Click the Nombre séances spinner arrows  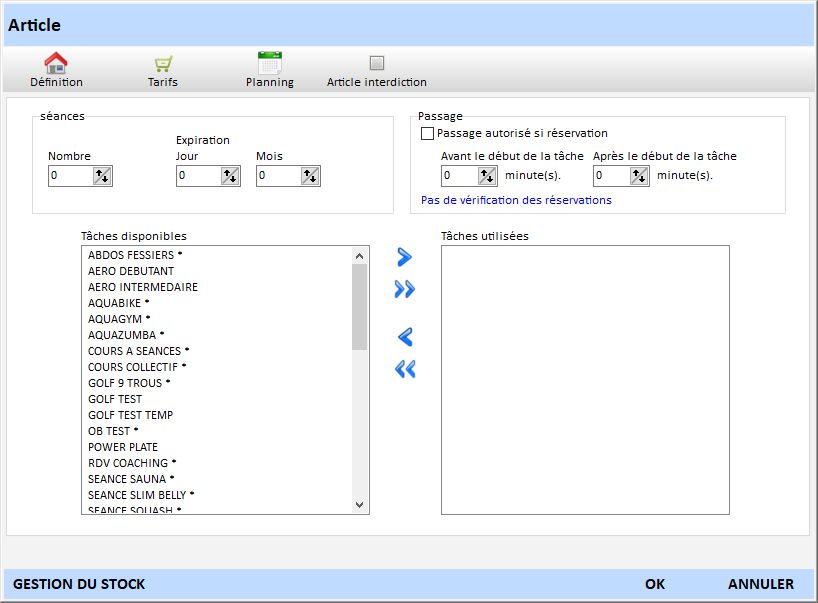(103, 176)
